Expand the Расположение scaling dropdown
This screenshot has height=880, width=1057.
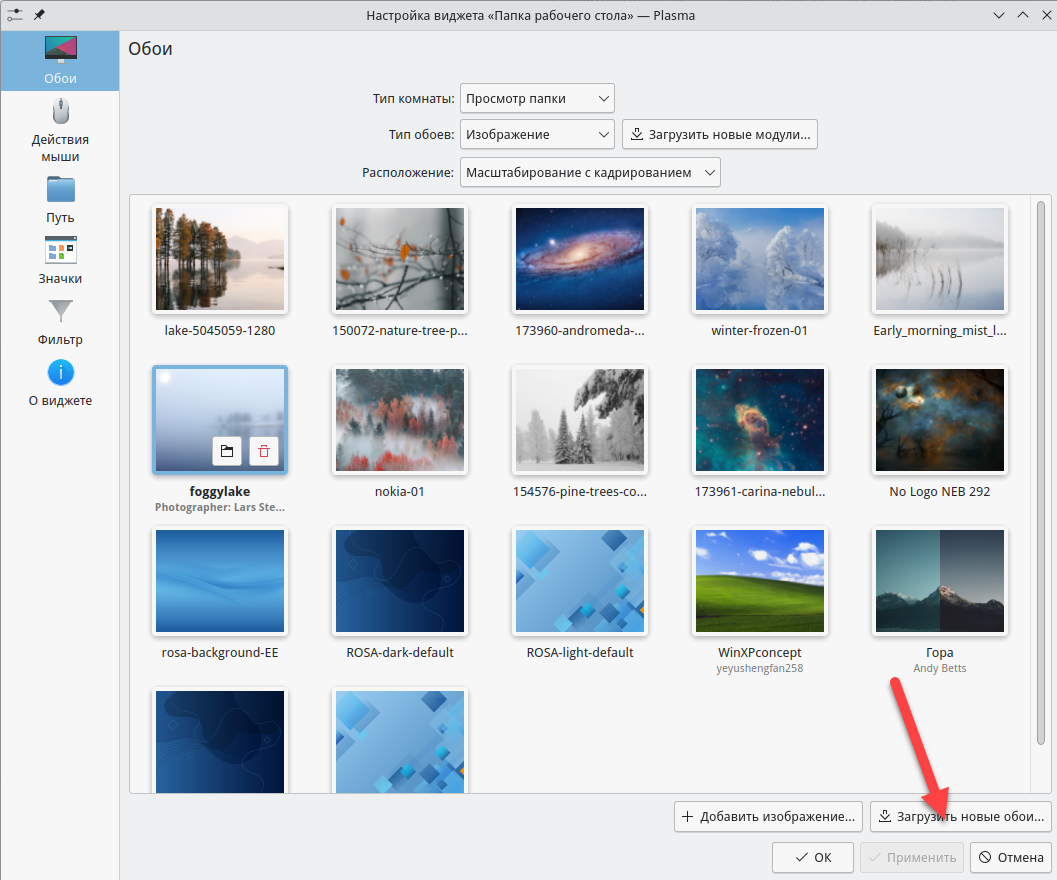(590, 172)
